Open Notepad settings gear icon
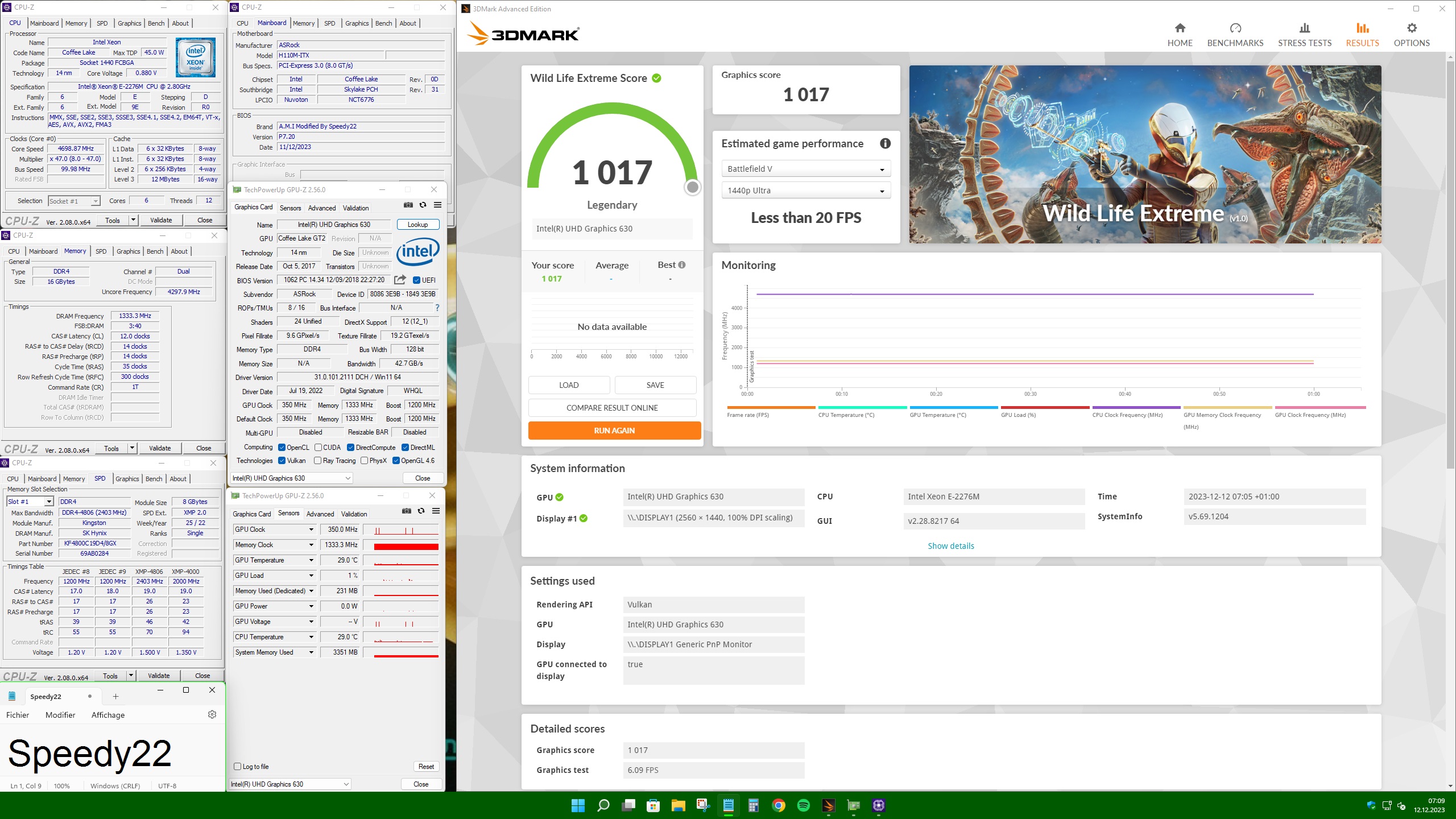This screenshot has height=819, width=1456. click(x=212, y=714)
